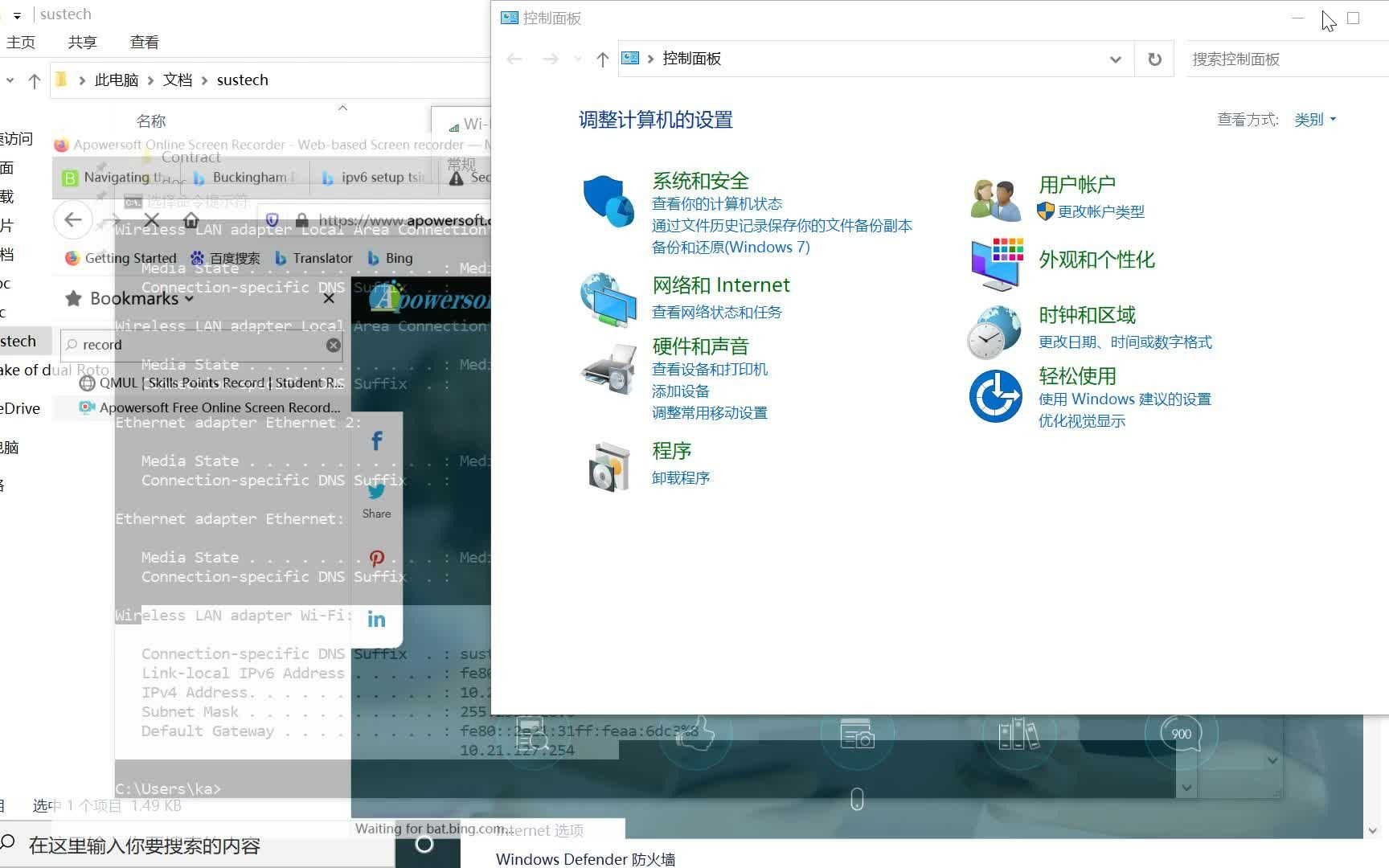Open Hardware and Sound printer icon
This screenshot has width=1389, height=868.
pyautogui.click(x=608, y=370)
